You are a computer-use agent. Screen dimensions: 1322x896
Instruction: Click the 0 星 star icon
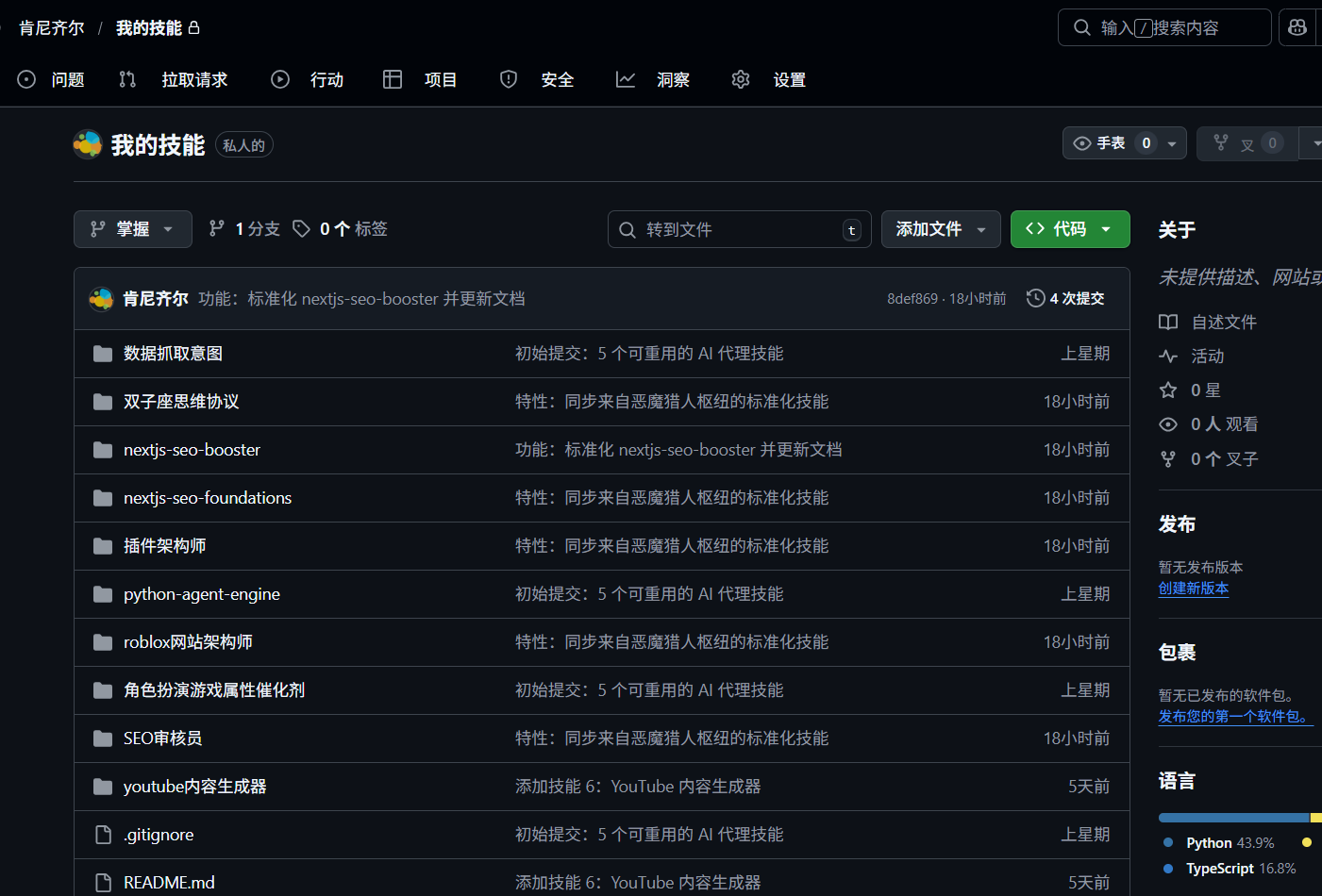click(1168, 390)
